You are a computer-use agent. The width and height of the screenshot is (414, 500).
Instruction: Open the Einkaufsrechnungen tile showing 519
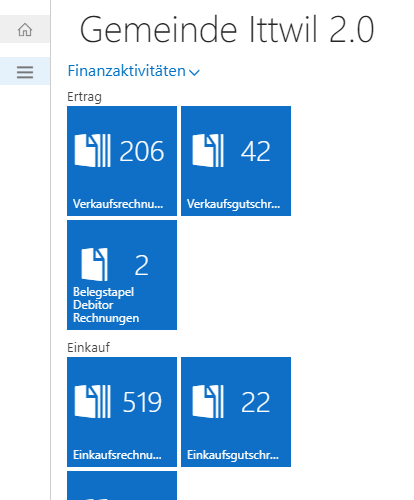122,412
